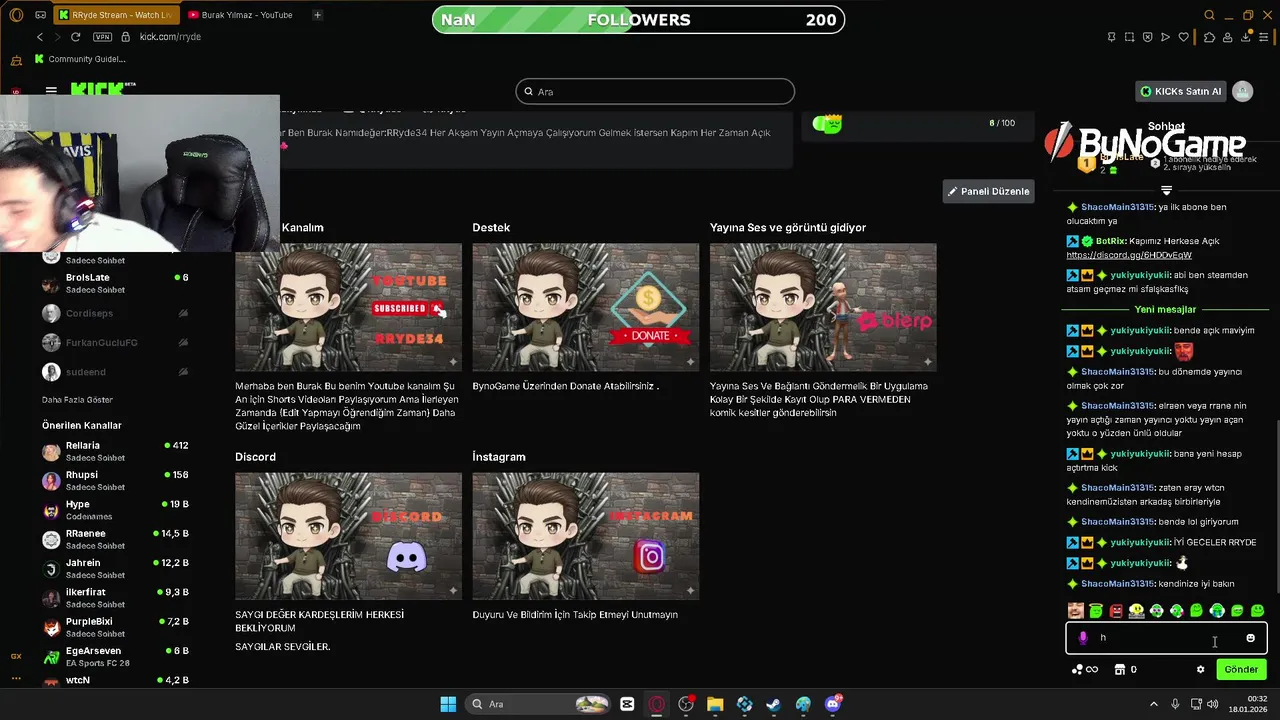1280x720 pixels.
Task: Open recommended channel RRaenee
Action: (x=115, y=539)
